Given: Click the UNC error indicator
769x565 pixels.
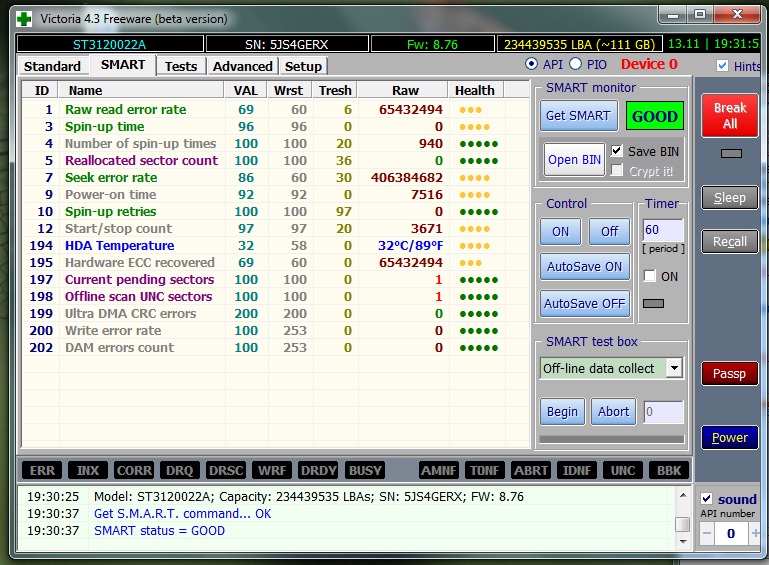Looking at the screenshot, I should click(623, 471).
